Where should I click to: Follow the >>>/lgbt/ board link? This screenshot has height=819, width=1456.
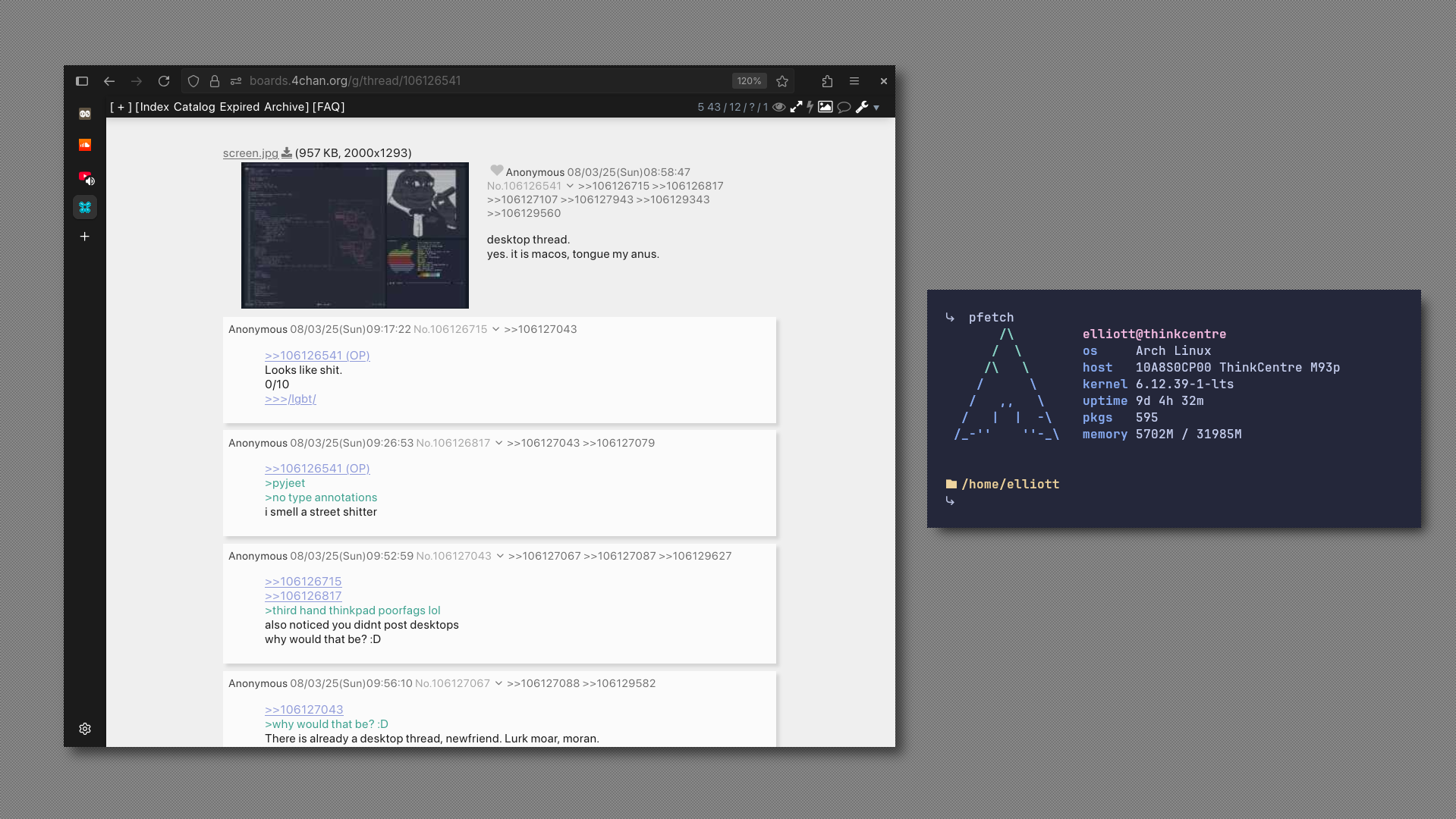(291, 399)
